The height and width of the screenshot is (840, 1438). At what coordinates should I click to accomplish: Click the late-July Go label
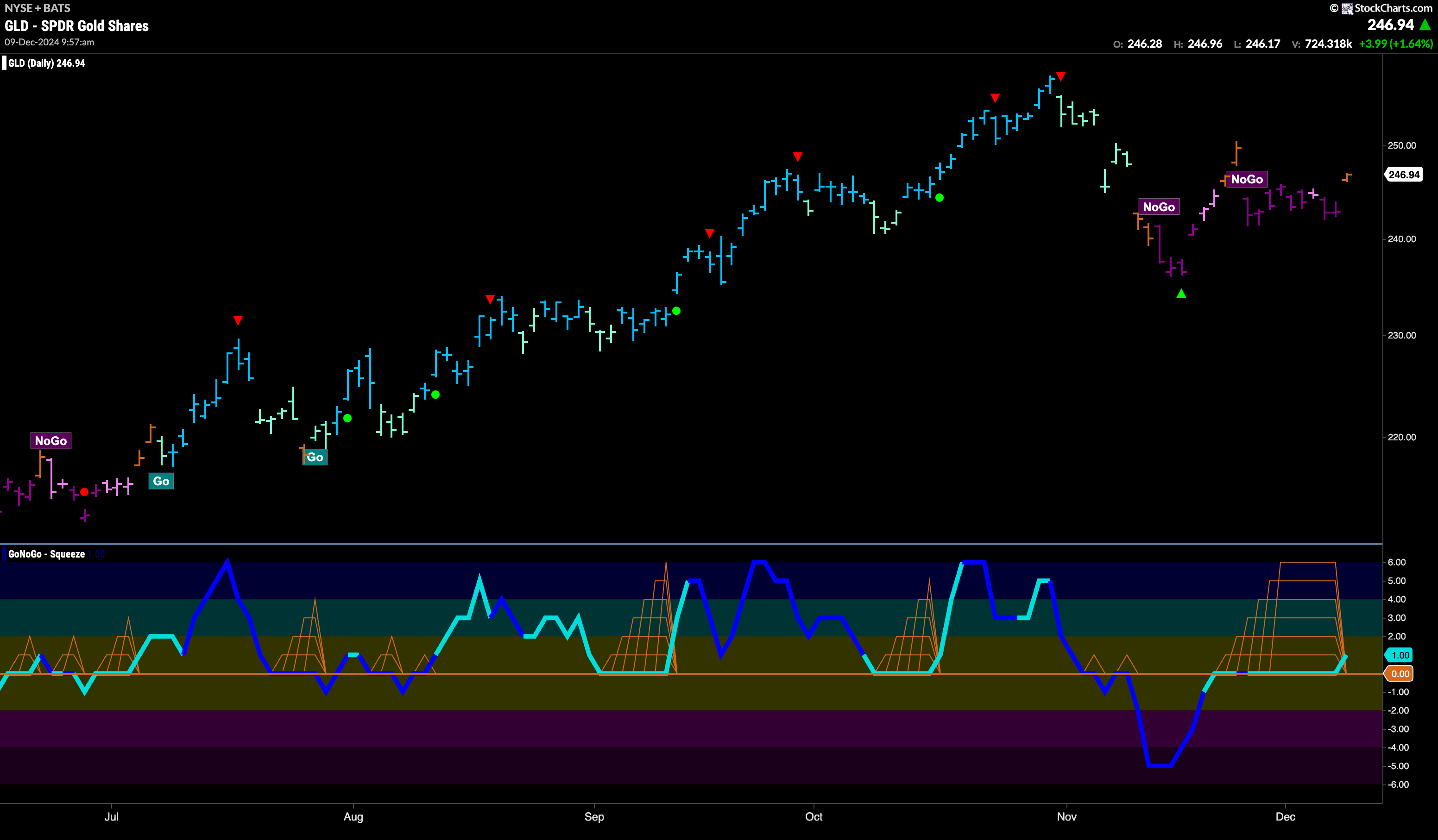[x=315, y=458]
